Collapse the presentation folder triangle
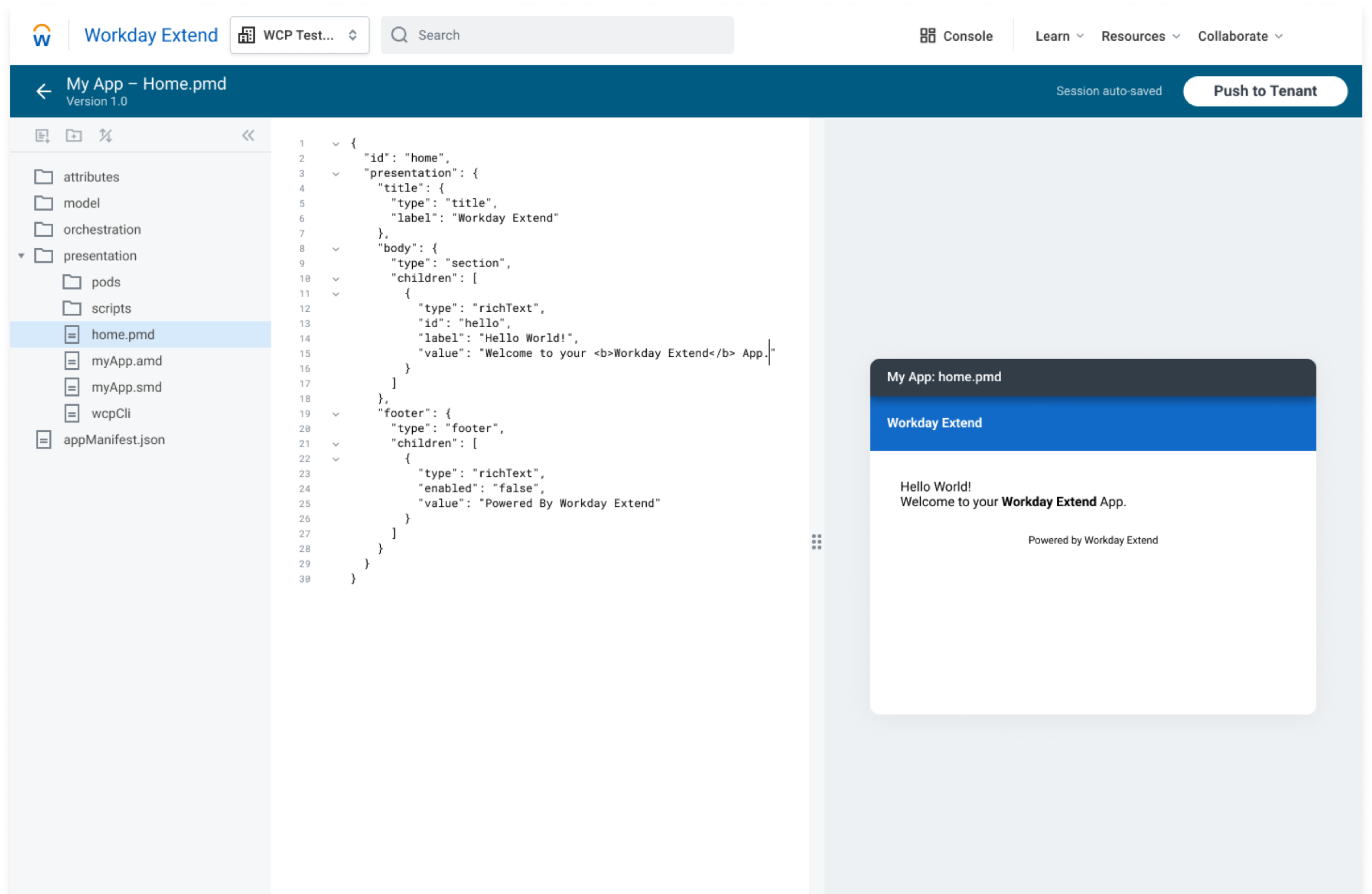The width and height of the screenshot is (1372, 894). tap(21, 255)
